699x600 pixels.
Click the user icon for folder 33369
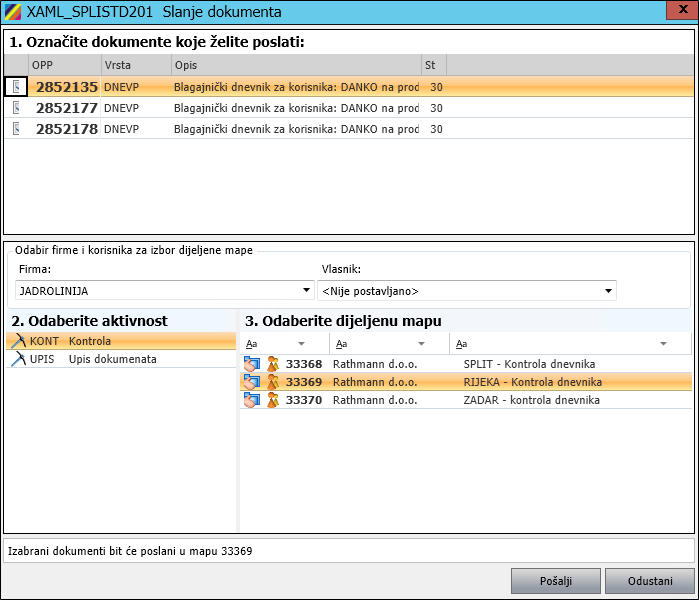click(x=272, y=382)
